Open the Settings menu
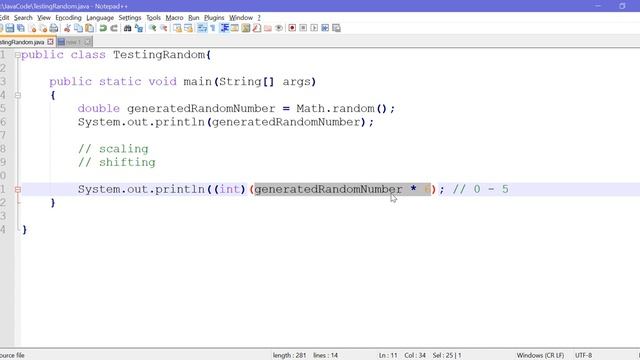 tap(130, 18)
